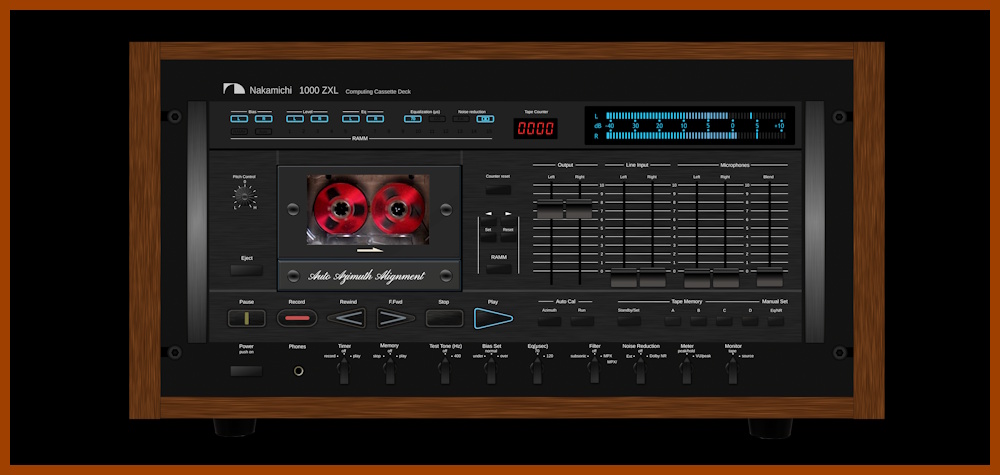1000x475 pixels.
Task: Toggle the Filter subsonic/off/MPX switch
Action: point(594,370)
